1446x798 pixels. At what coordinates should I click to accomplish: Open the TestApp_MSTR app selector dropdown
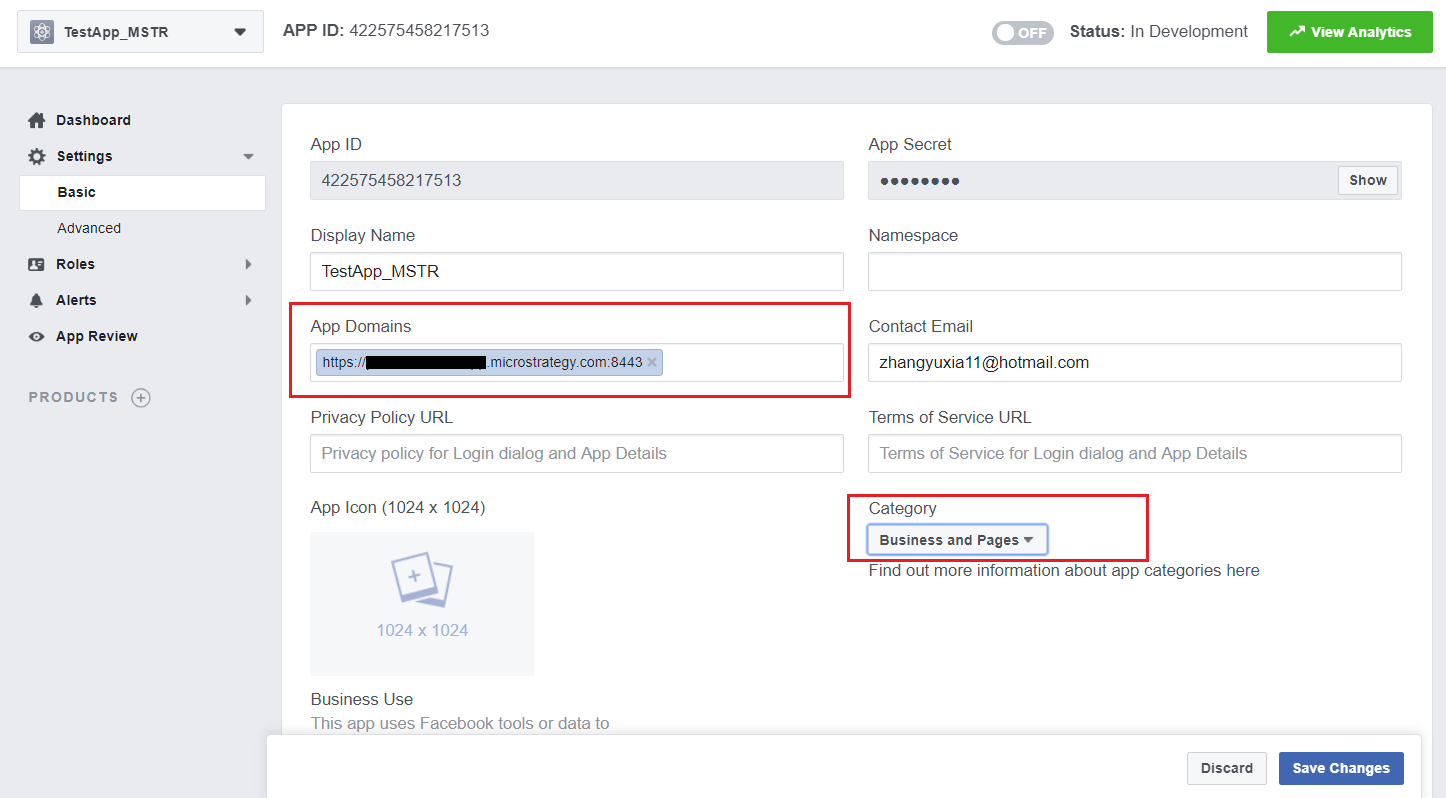pyautogui.click(x=141, y=32)
